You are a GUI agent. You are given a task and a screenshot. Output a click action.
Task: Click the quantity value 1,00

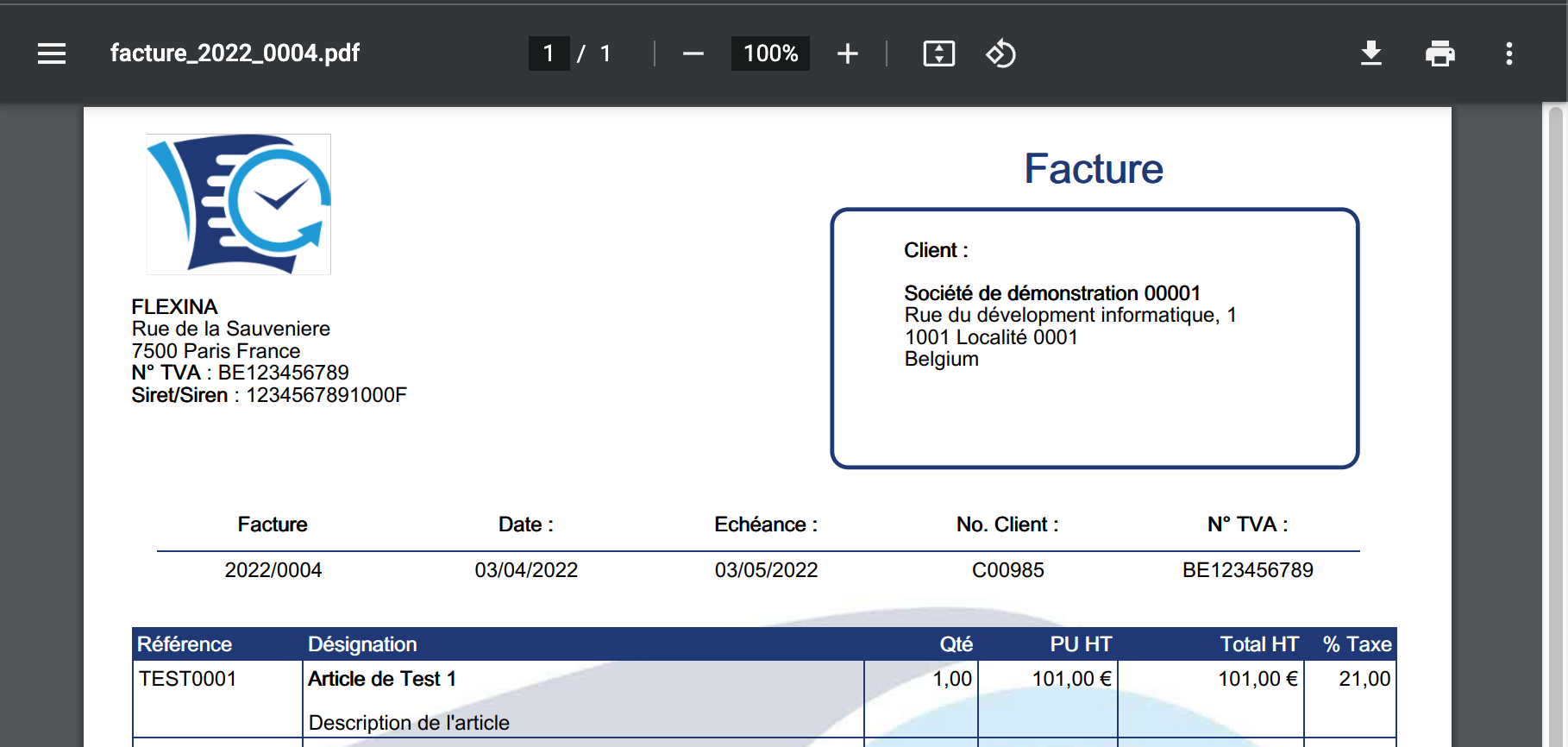point(952,679)
